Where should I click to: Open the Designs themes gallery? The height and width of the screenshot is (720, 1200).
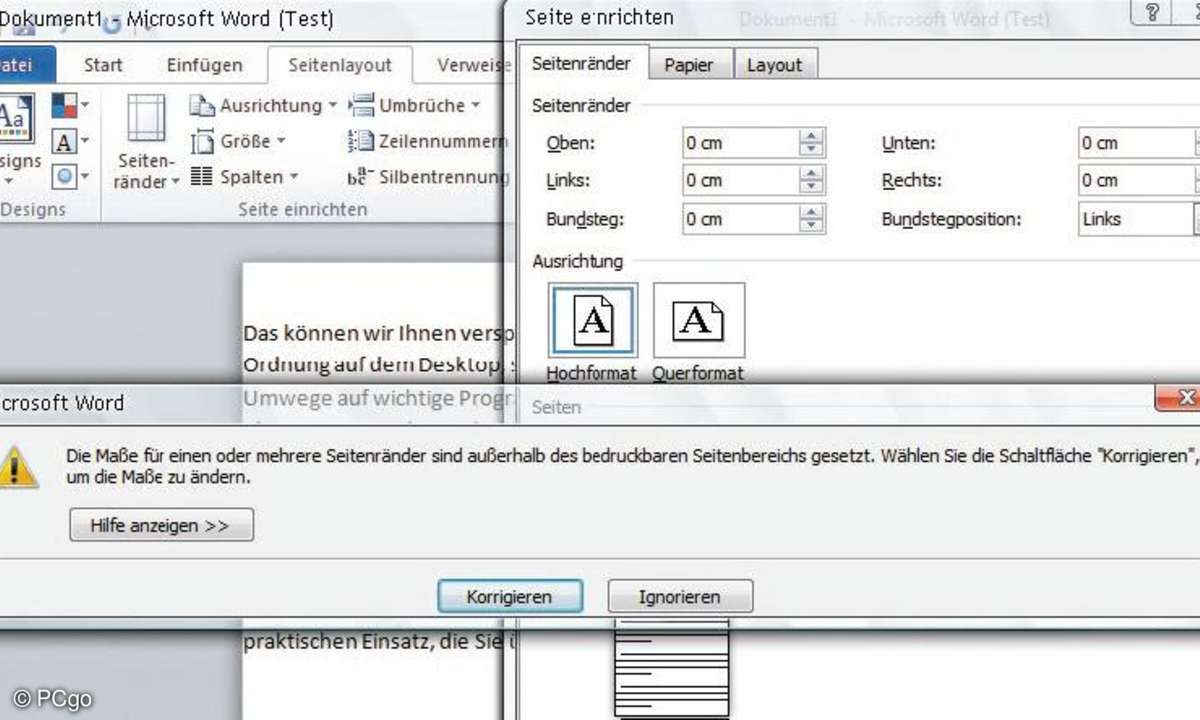(18, 140)
